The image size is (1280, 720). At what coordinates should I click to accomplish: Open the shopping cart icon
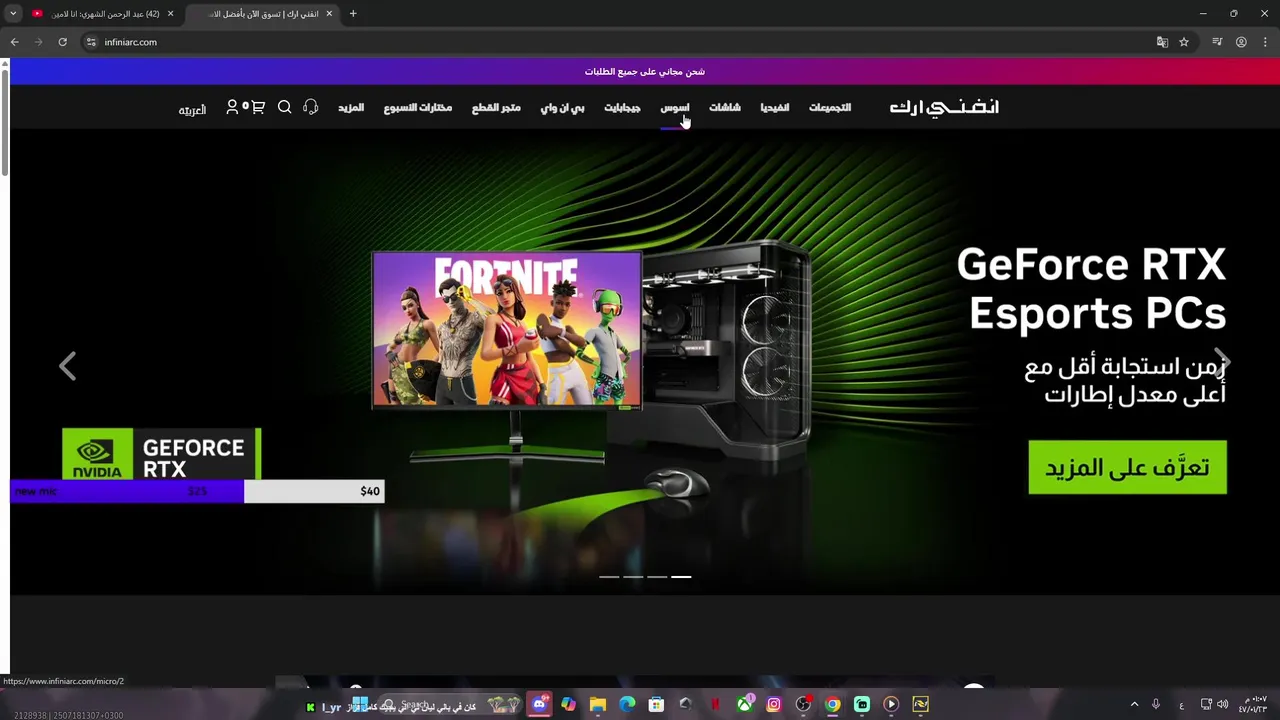258,107
